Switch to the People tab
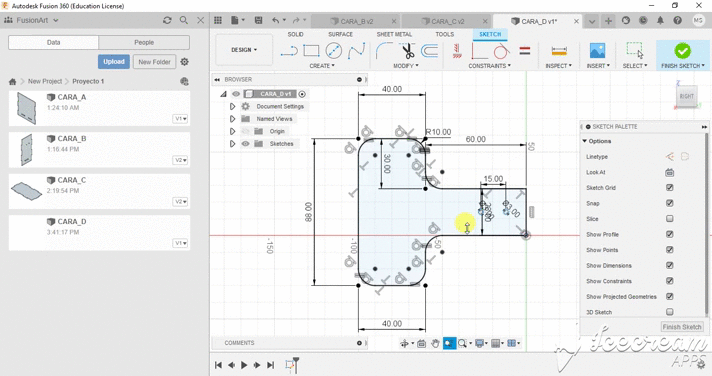Image resolution: width=712 pixels, height=376 pixels. (144, 43)
